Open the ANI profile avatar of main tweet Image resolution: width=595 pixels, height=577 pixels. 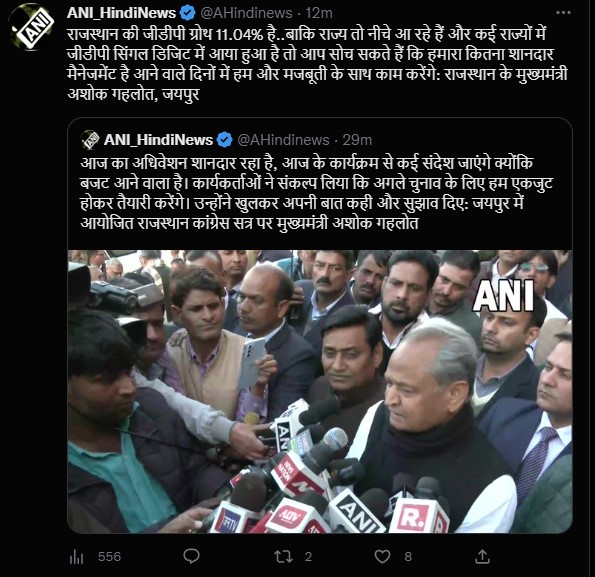point(31,27)
